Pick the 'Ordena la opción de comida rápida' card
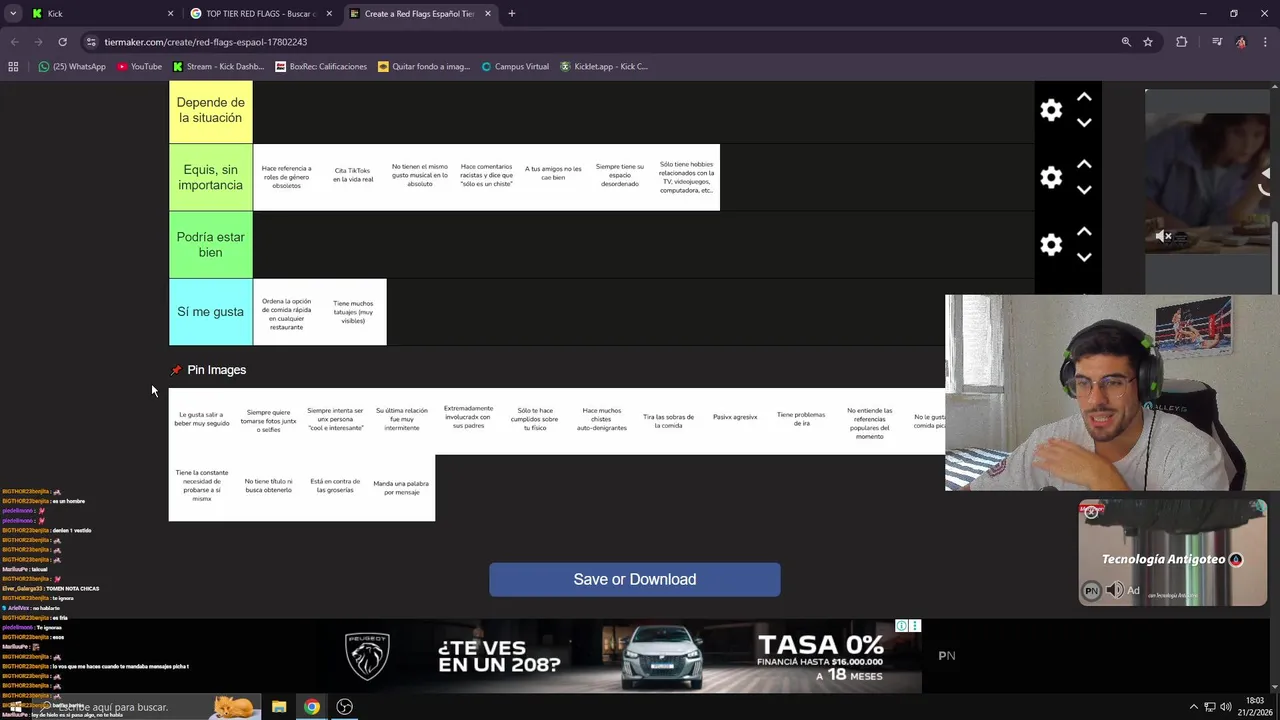 (286, 312)
